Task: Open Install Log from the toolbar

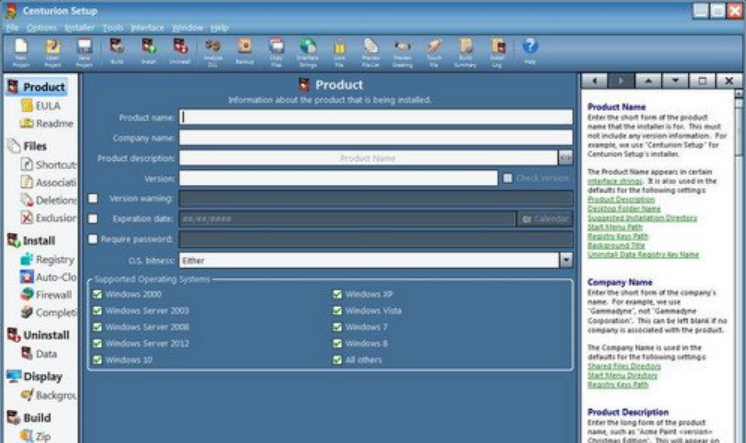Action: (x=497, y=52)
